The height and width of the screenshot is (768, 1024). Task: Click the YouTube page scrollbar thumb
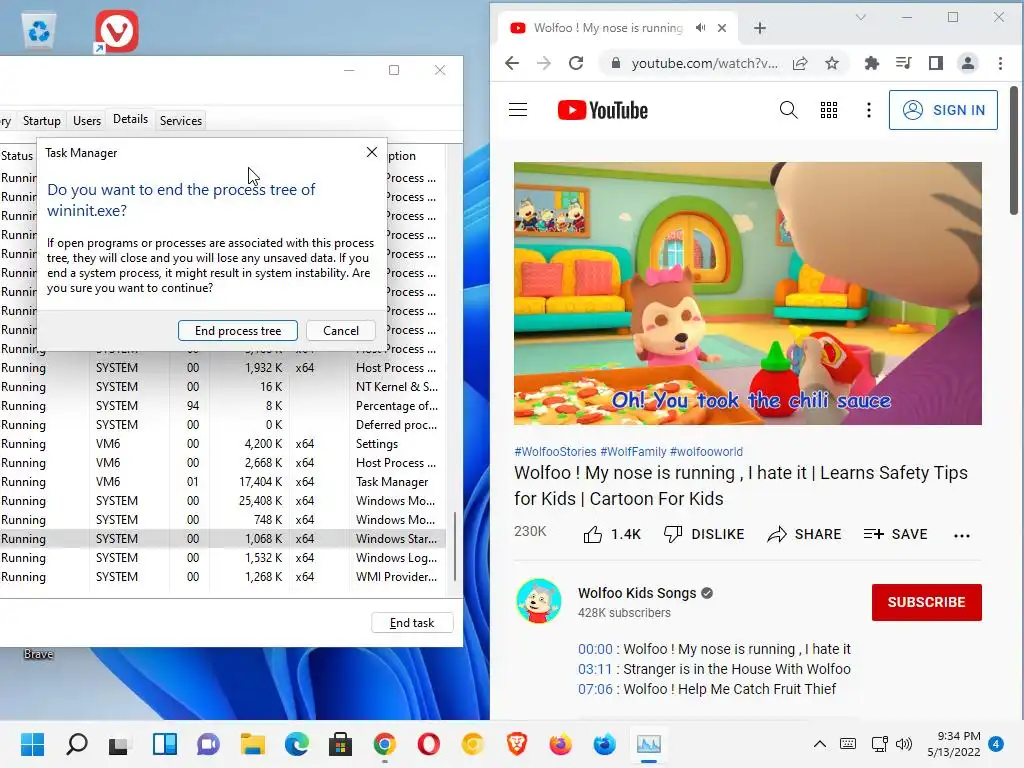click(1013, 150)
